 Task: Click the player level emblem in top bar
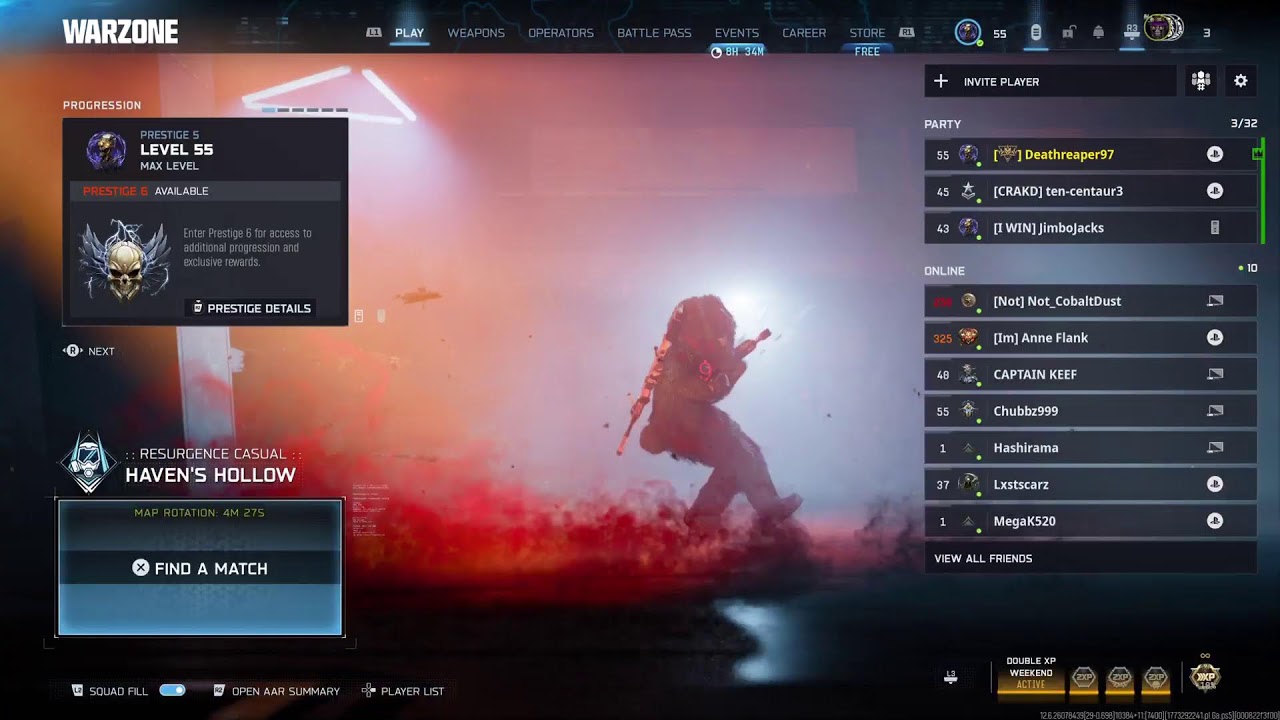point(967,32)
